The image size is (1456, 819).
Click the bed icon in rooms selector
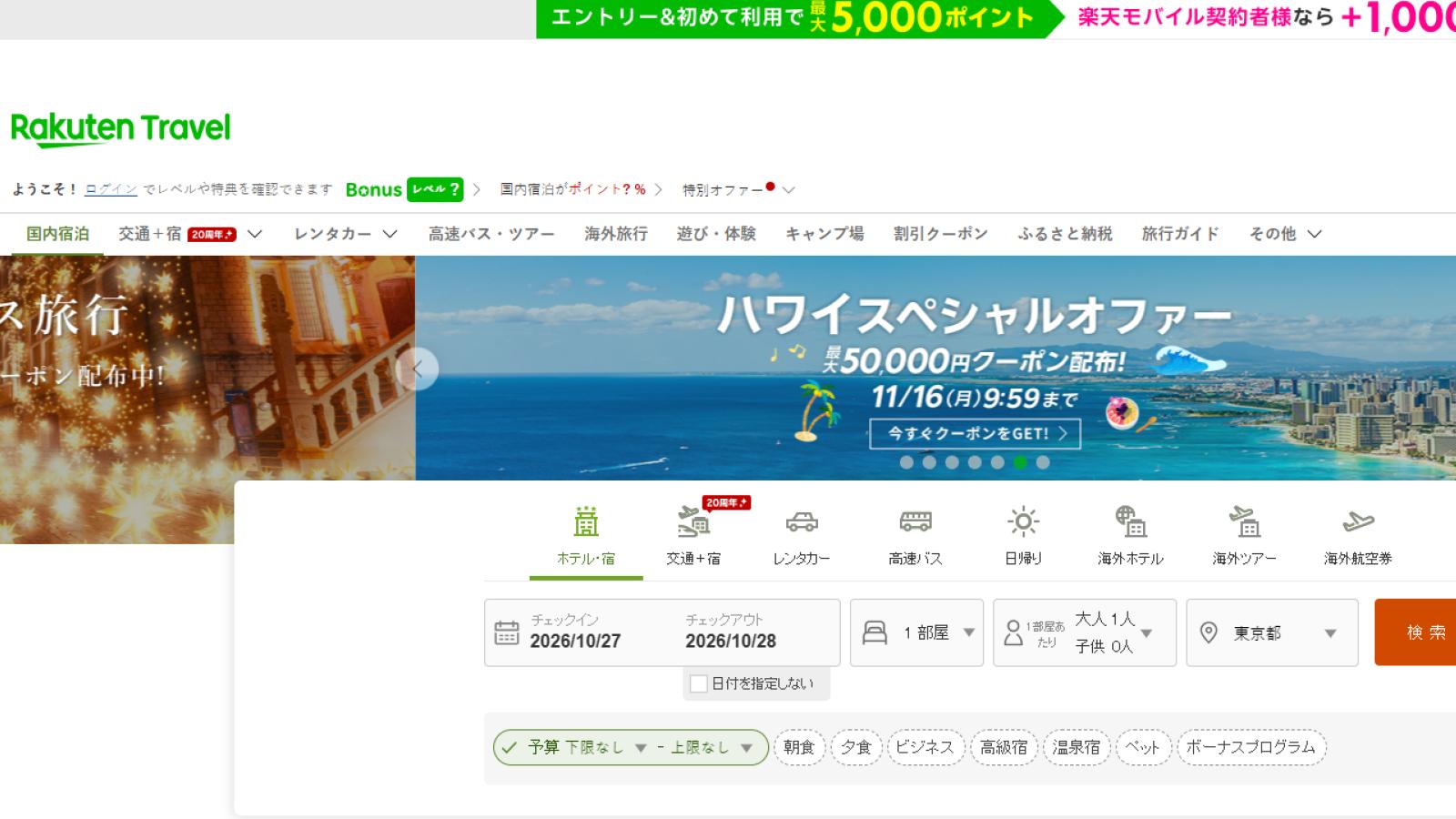pos(875,632)
